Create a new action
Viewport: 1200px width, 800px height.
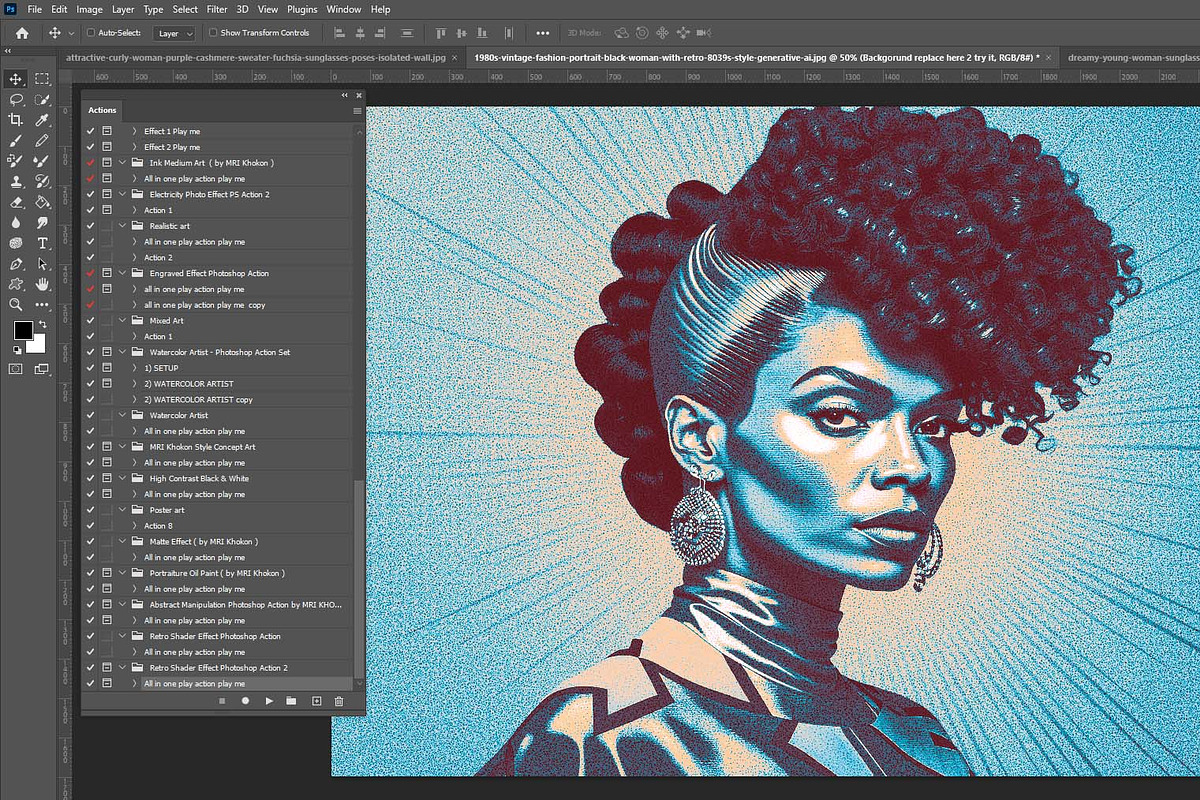316,701
